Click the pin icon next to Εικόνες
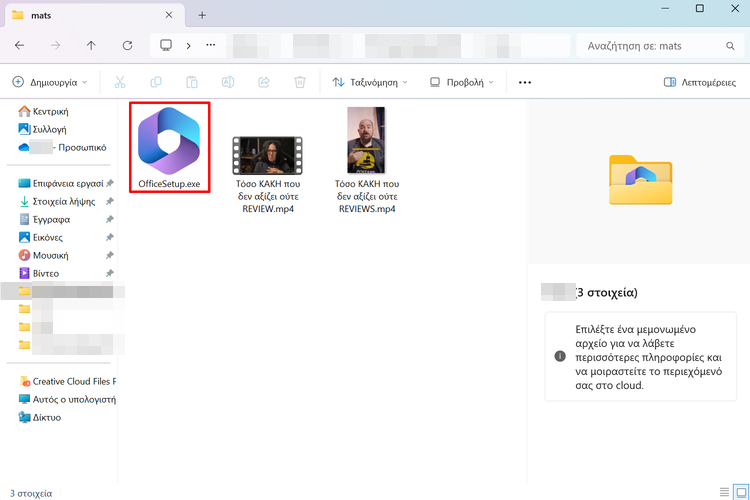The height and width of the screenshot is (500, 750). point(110,237)
